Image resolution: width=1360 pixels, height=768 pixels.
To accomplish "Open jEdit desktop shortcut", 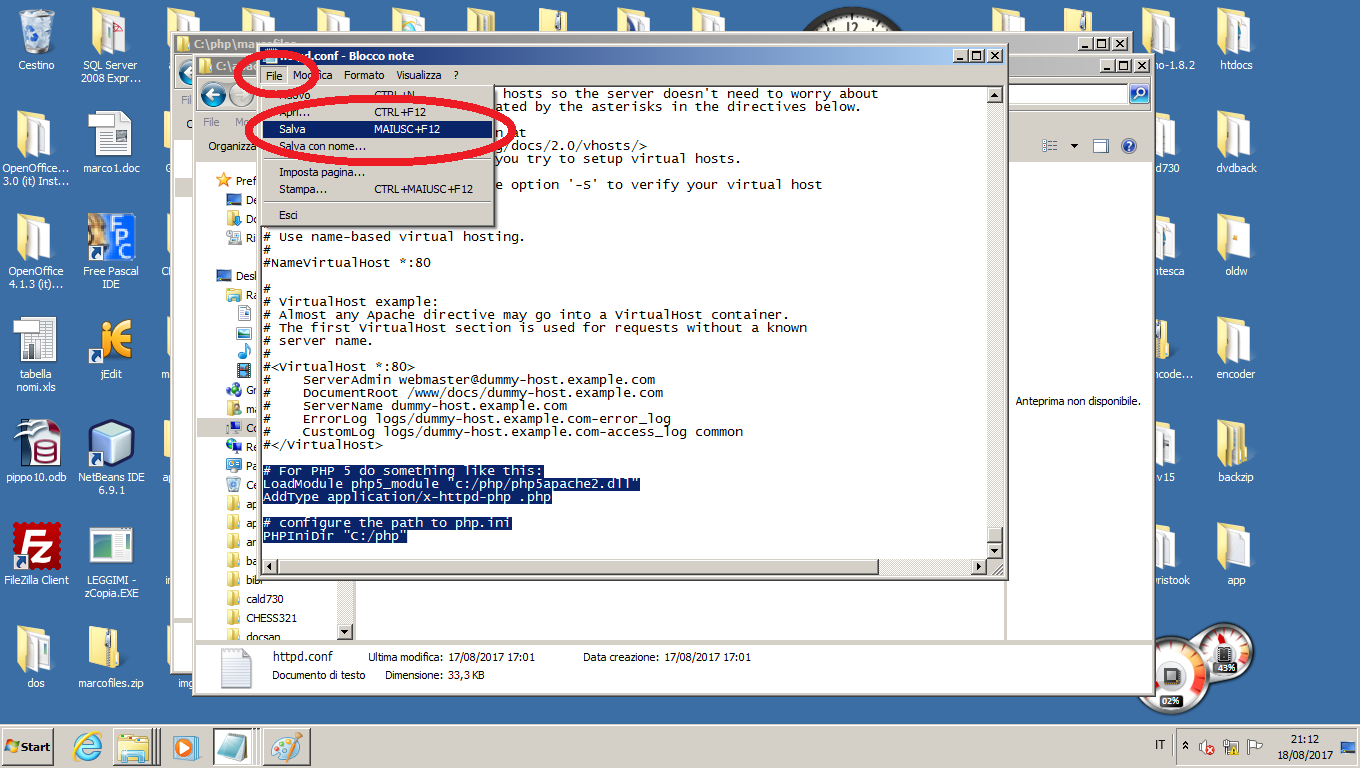I will [x=111, y=344].
